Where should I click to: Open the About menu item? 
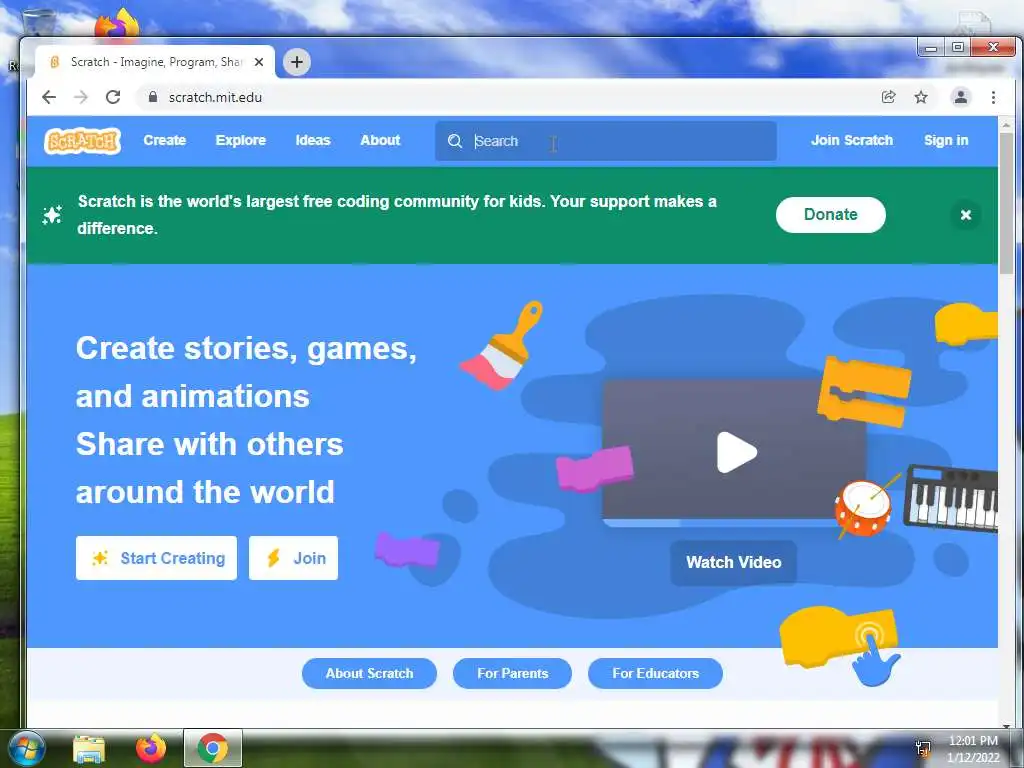(380, 140)
